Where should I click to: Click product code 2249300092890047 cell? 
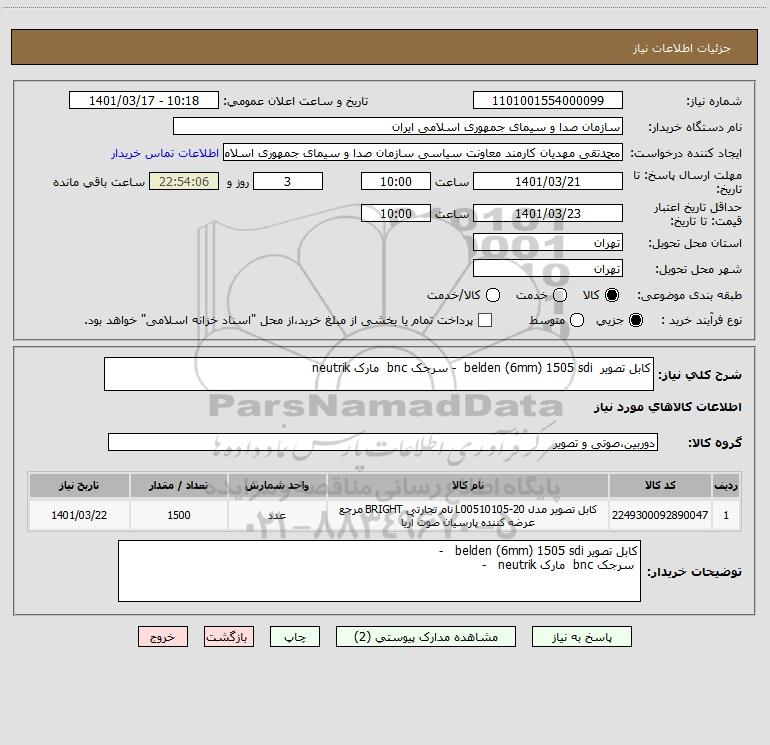point(660,515)
